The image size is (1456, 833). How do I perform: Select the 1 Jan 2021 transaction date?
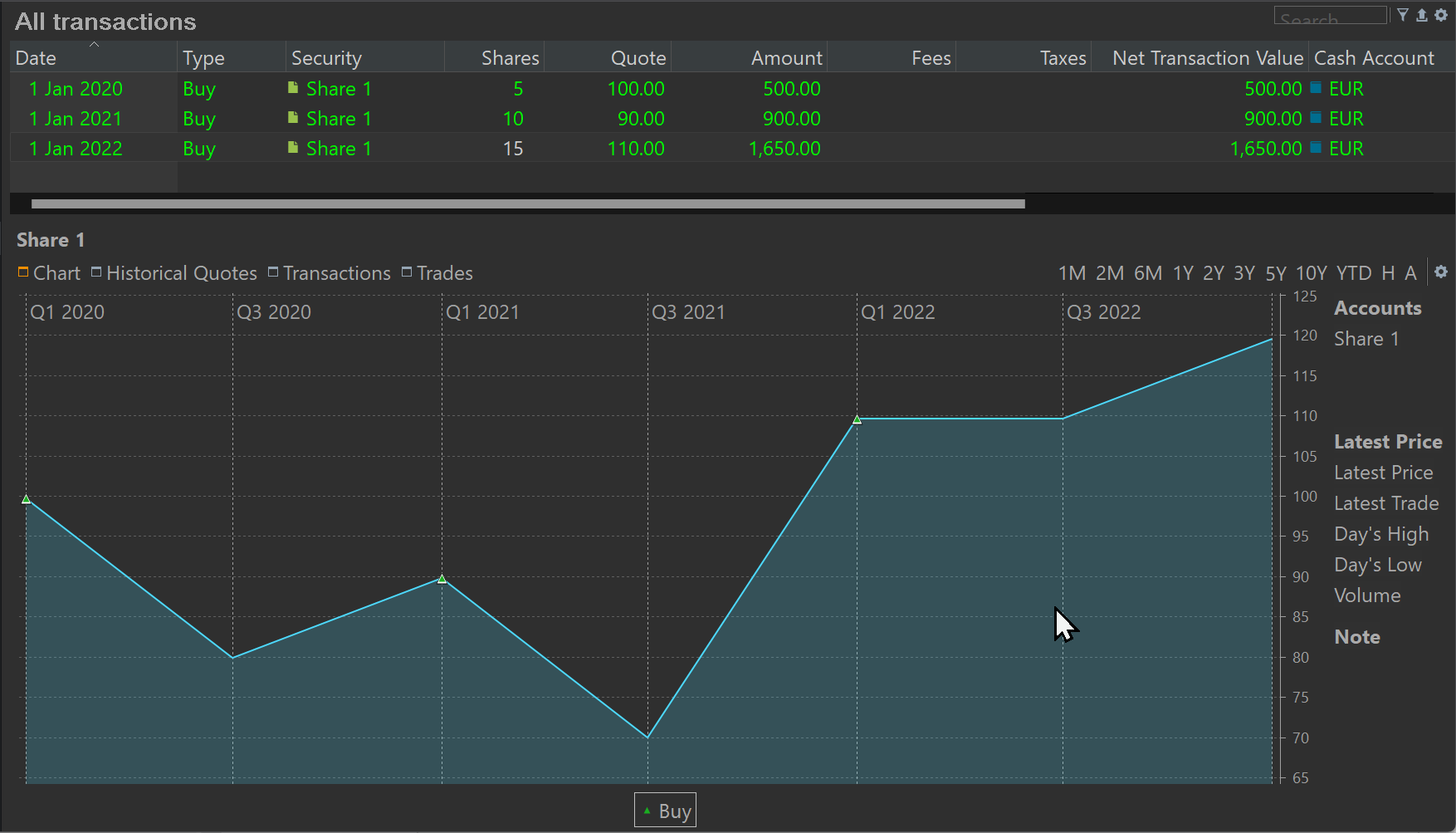tap(76, 118)
